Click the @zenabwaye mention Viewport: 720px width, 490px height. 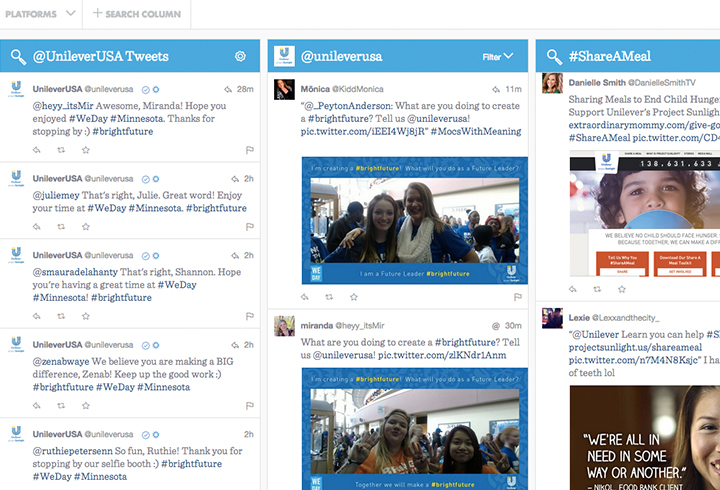coord(61,361)
